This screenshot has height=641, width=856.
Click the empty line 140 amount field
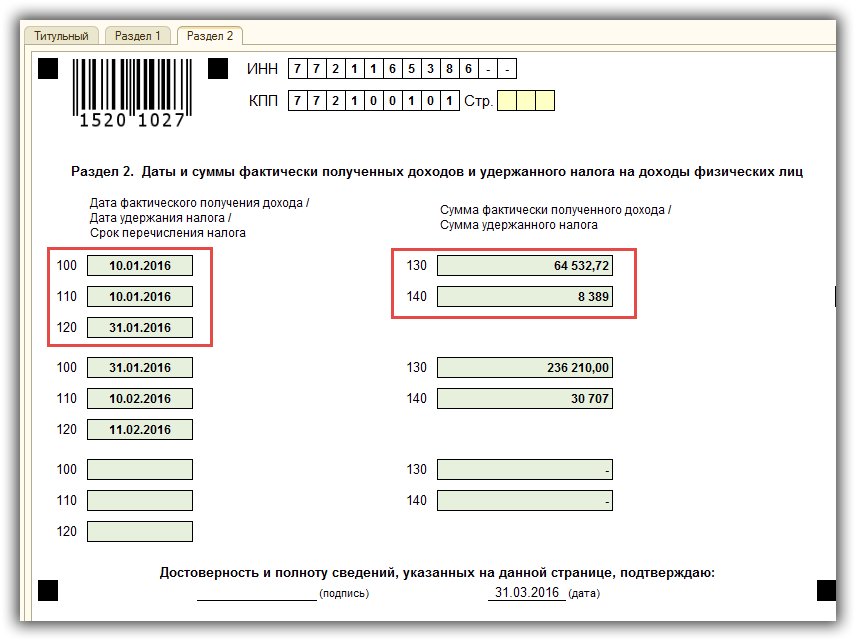pyautogui.click(x=525, y=501)
